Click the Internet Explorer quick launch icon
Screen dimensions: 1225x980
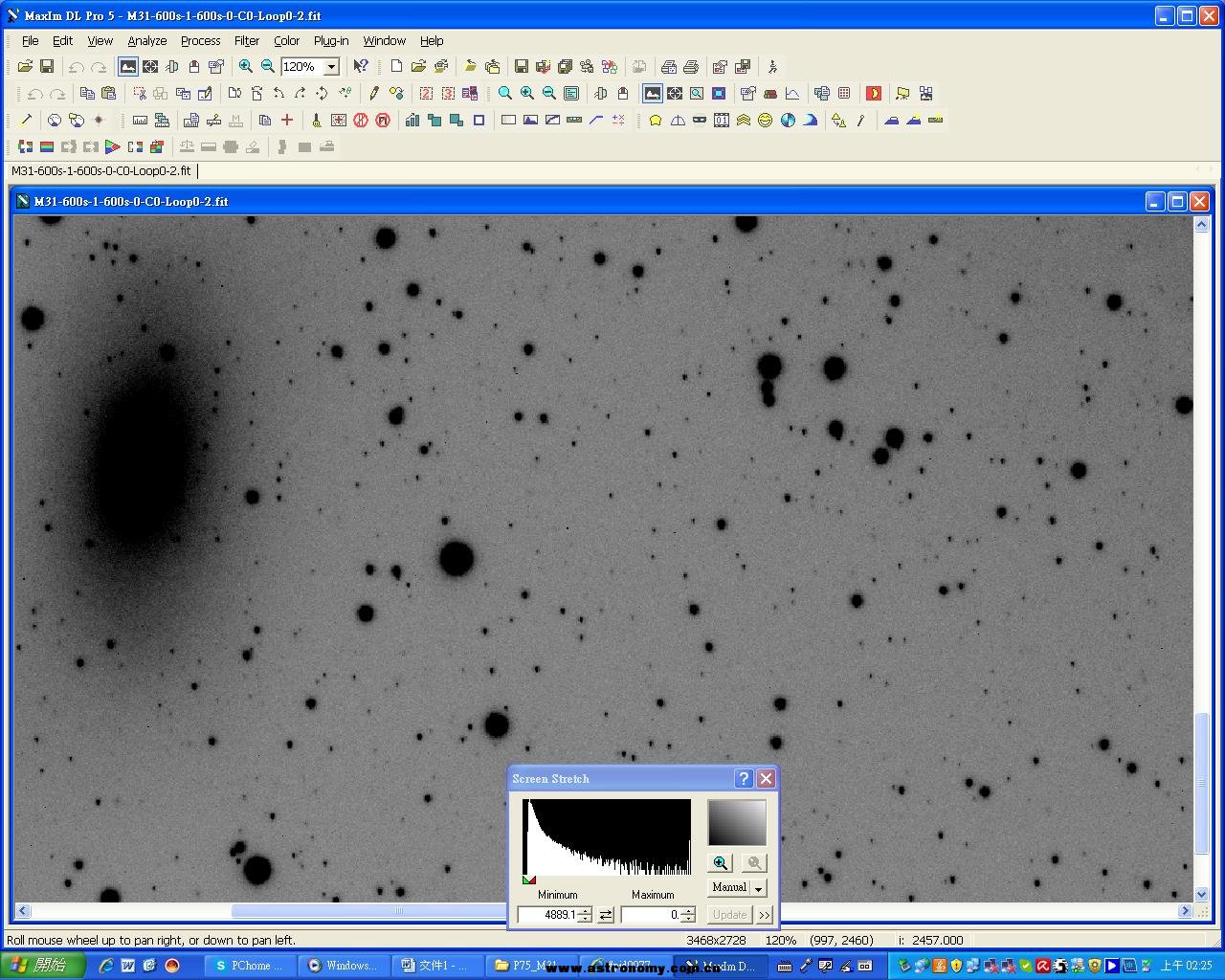click(x=105, y=965)
